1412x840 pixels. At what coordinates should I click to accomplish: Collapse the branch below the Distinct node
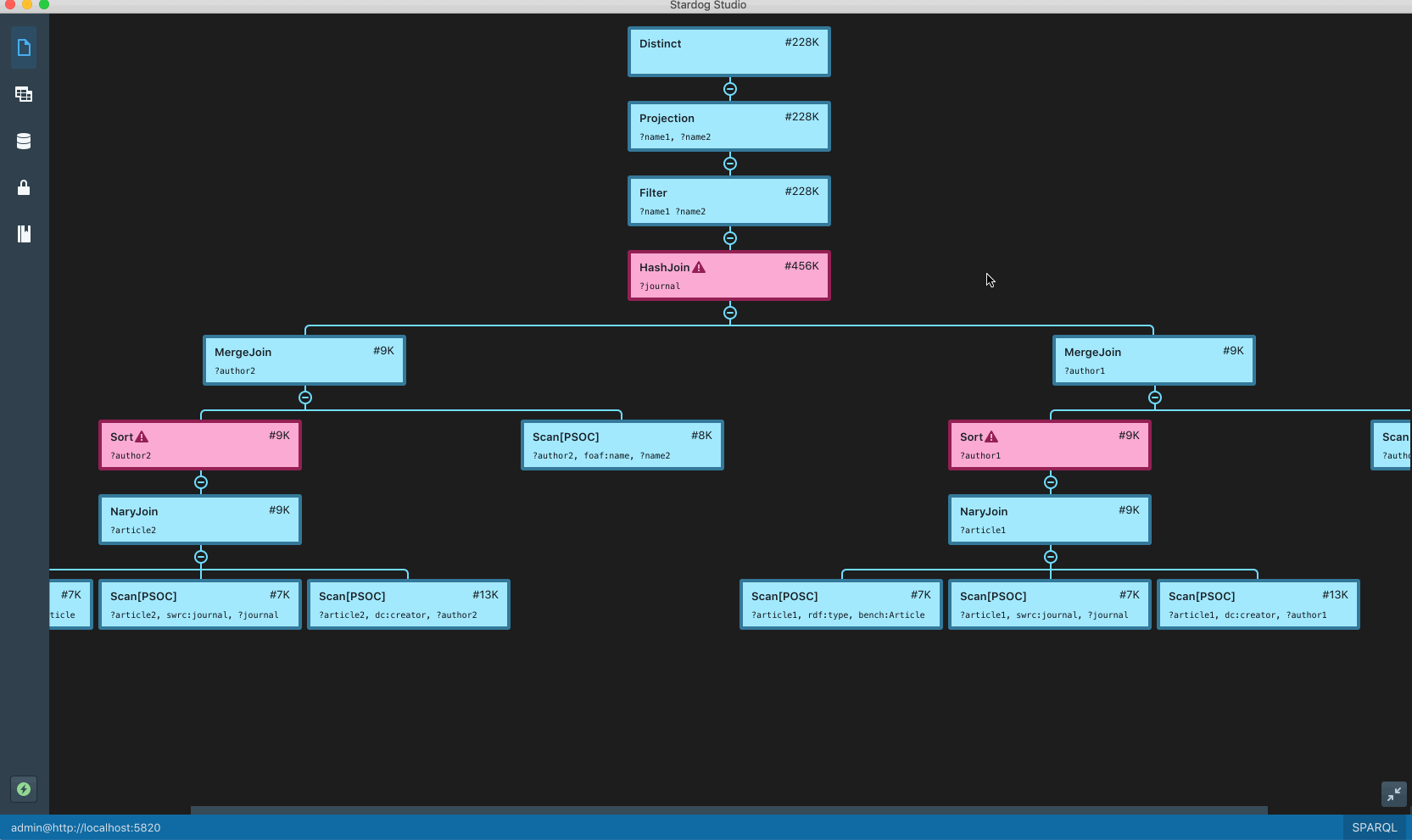point(730,89)
